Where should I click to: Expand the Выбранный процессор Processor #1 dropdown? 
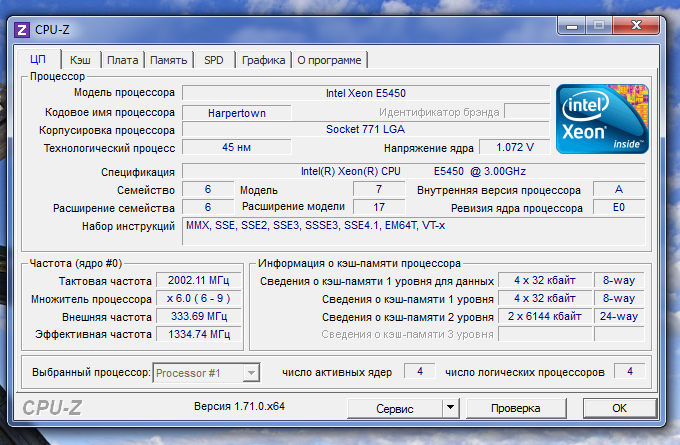pyautogui.click(x=251, y=373)
